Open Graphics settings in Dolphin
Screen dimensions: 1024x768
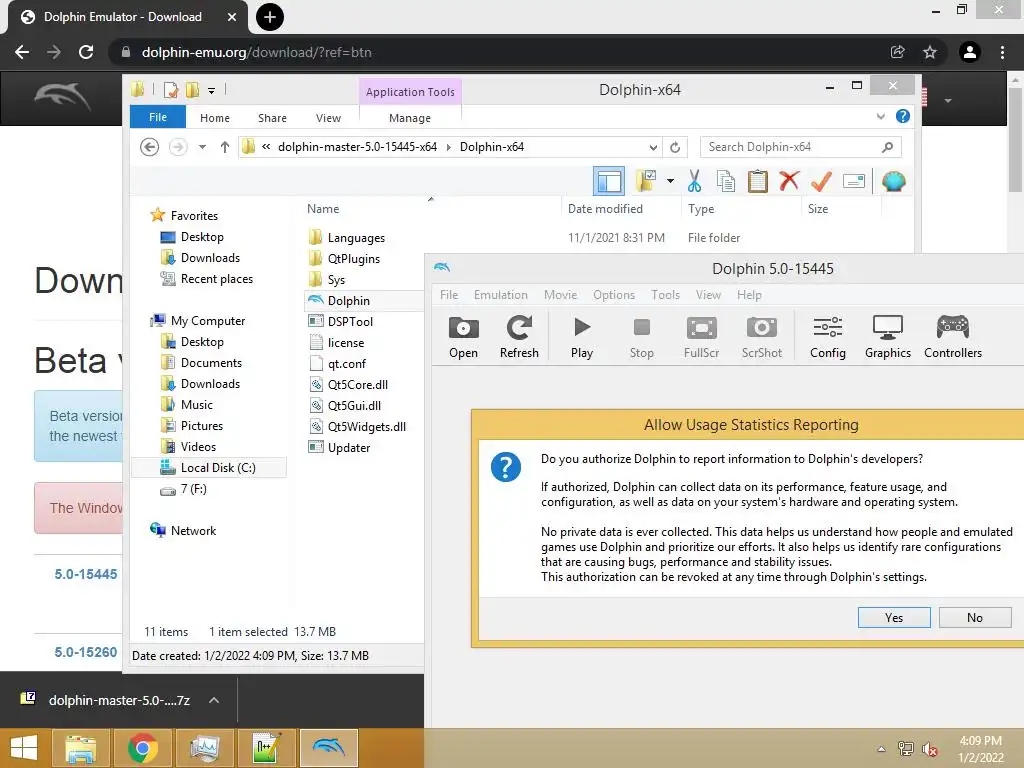tap(888, 336)
